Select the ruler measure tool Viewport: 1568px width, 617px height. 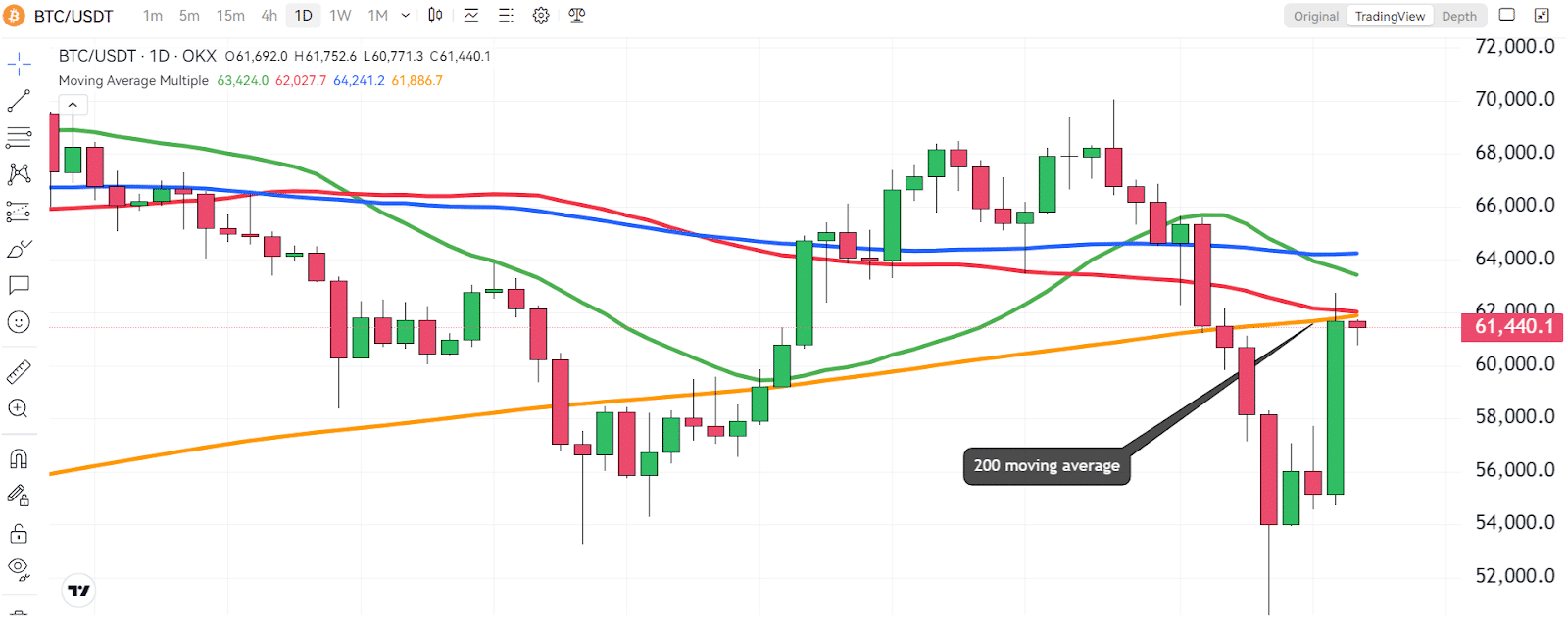click(x=19, y=372)
